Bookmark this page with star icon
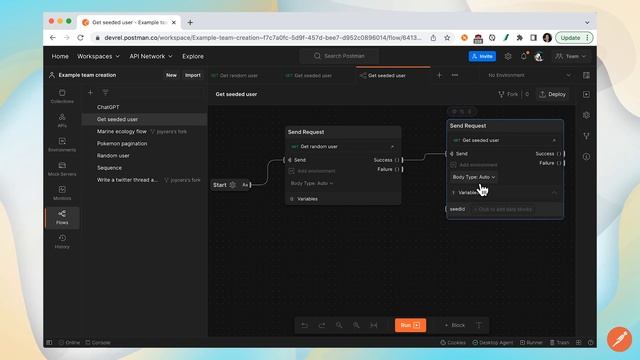 point(447,38)
